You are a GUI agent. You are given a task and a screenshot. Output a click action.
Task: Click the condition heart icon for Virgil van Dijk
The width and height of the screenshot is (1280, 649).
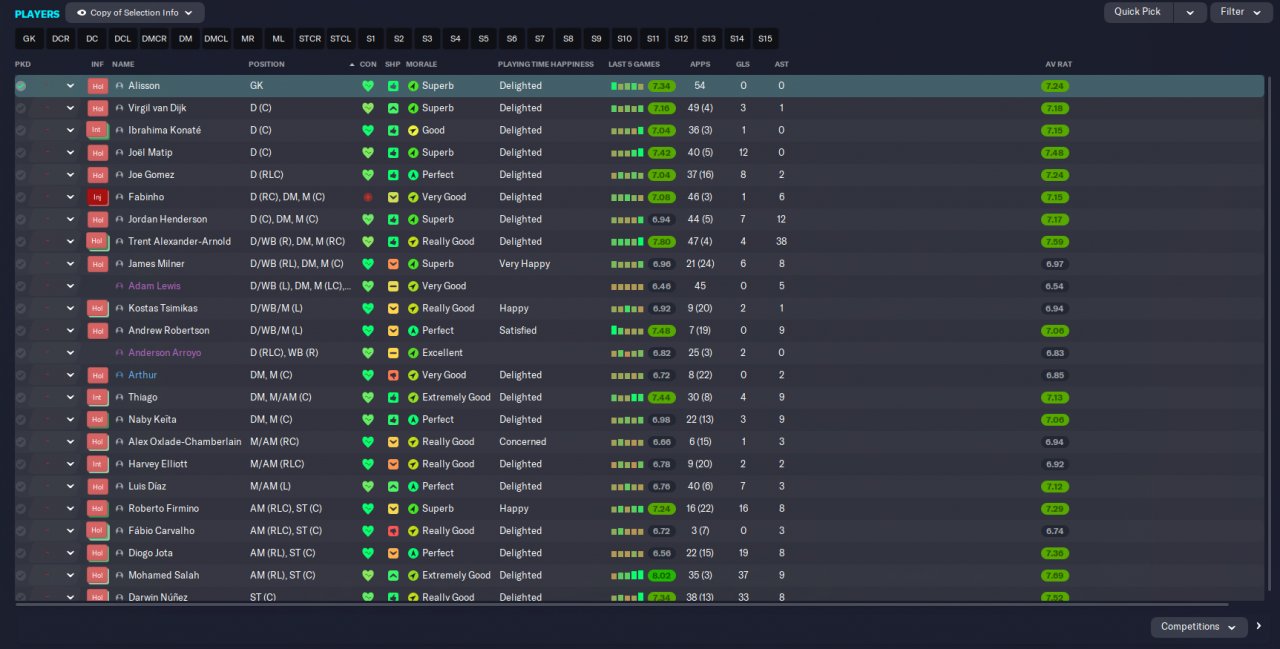368,108
